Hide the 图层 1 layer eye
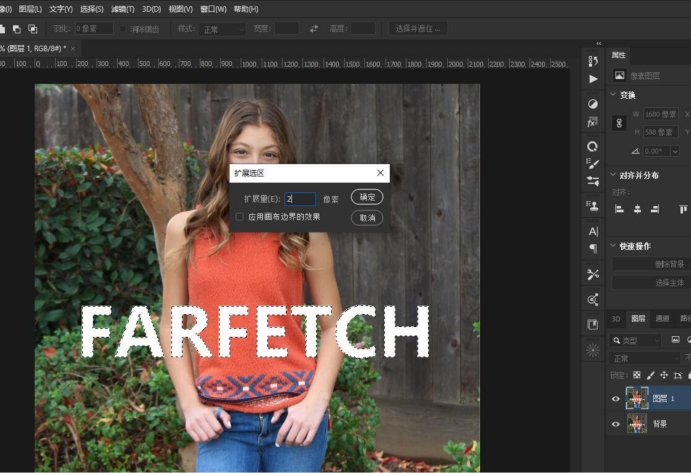The image size is (691, 473). [616, 399]
